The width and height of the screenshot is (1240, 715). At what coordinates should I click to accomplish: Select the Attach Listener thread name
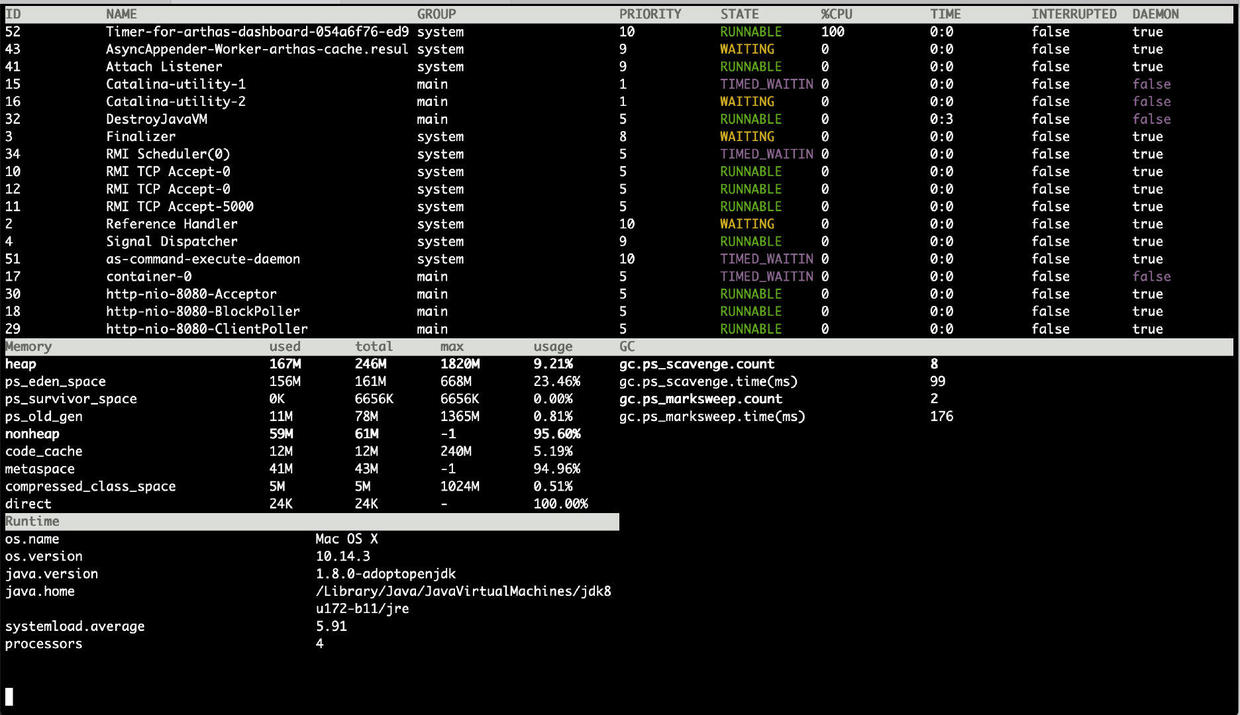pyautogui.click(x=164, y=67)
